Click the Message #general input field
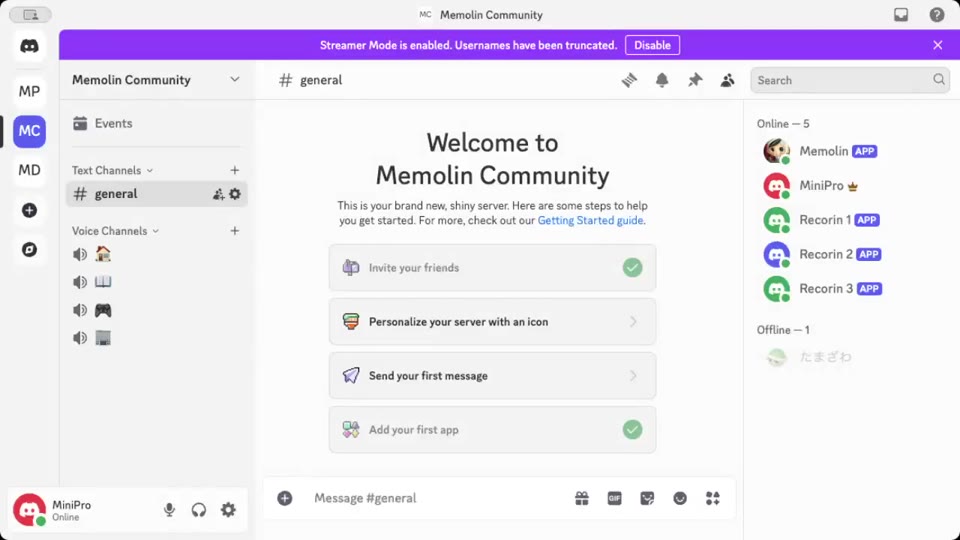 click(x=430, y=498)
